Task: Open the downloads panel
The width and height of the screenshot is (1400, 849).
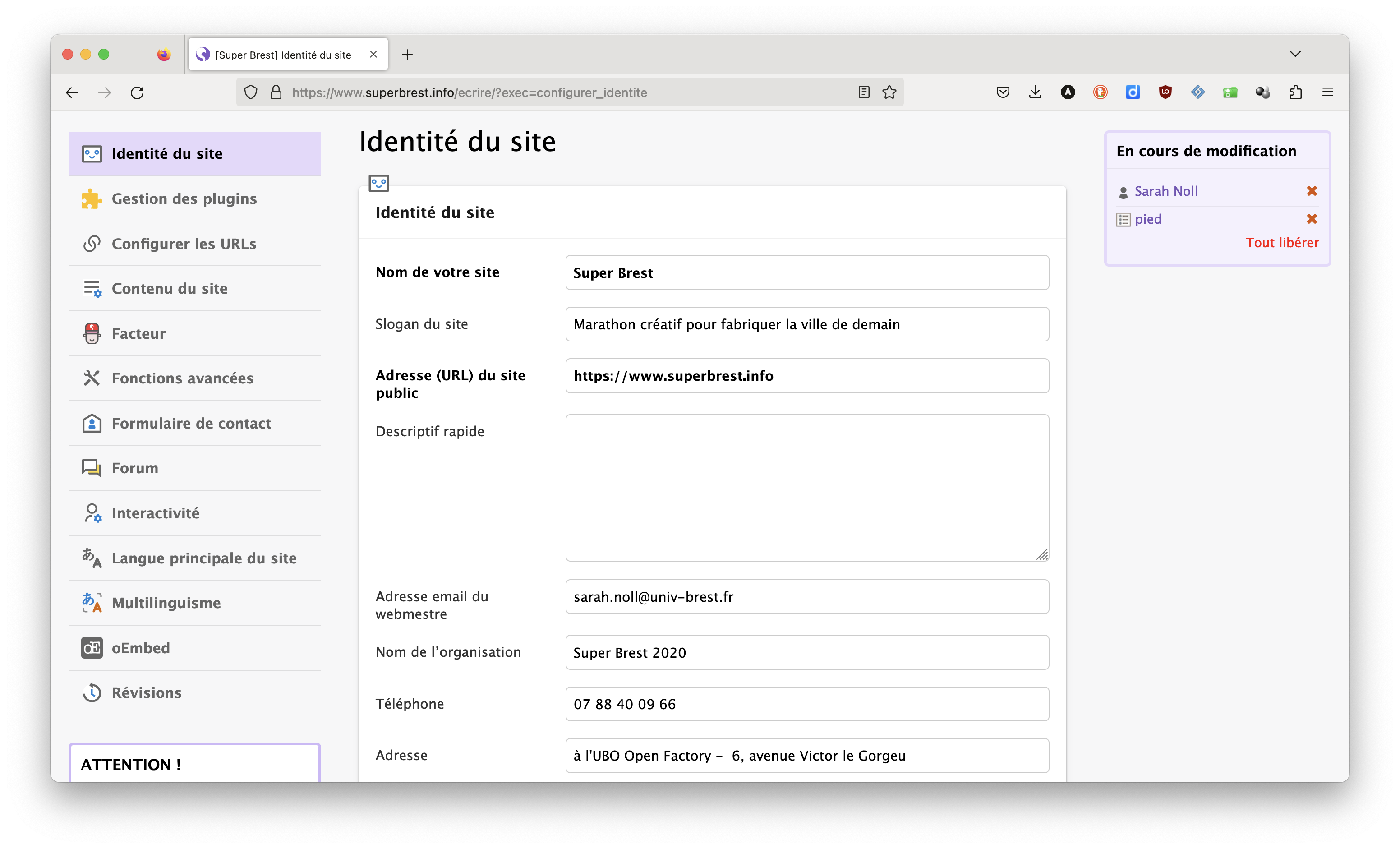Action: coord(1035,92)
